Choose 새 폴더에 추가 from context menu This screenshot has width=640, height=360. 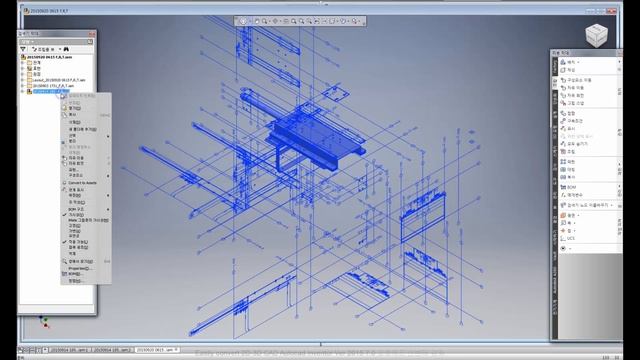coord(83,129)
